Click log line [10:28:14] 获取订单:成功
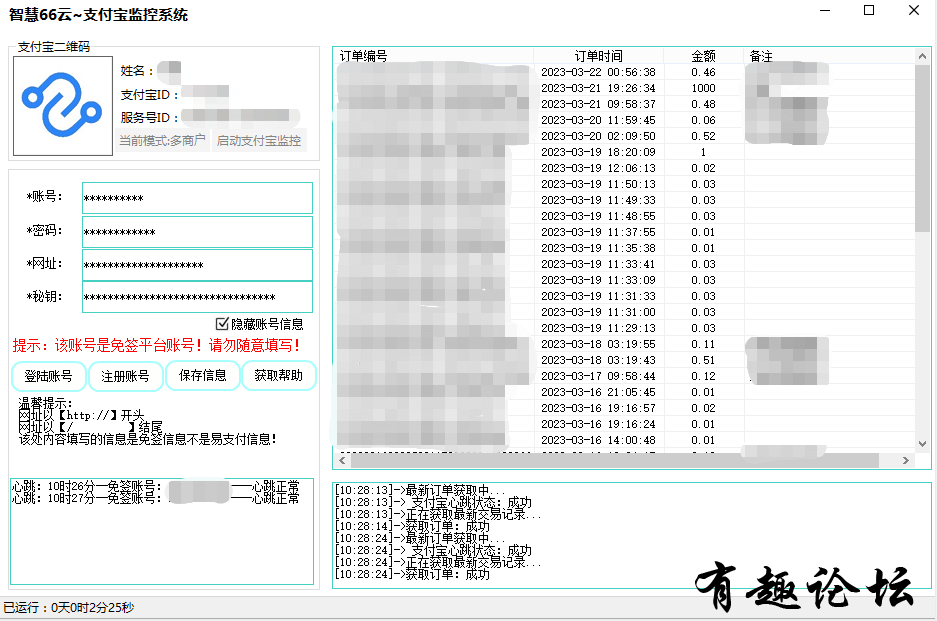The height and width of the screenshot is (621, 937). (x=412, y=527)
